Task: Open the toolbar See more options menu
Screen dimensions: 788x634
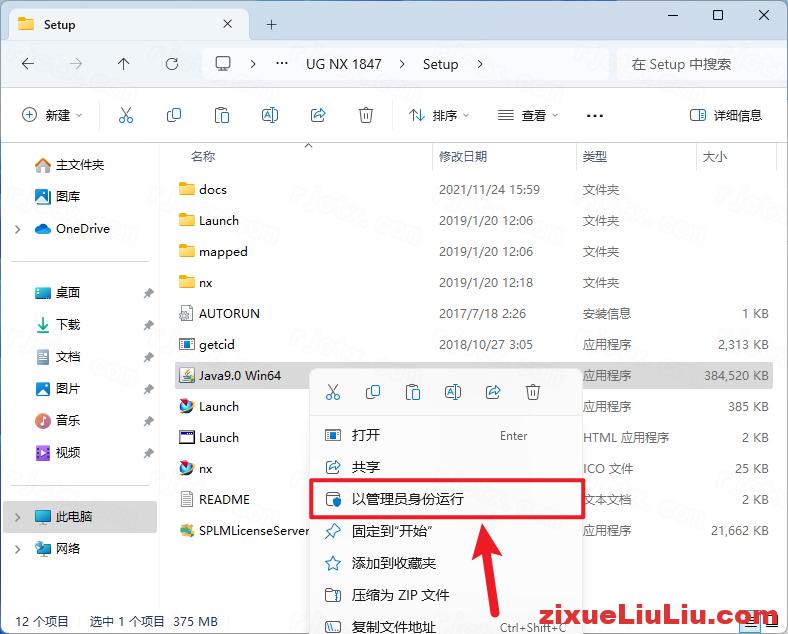Action: 595,116
